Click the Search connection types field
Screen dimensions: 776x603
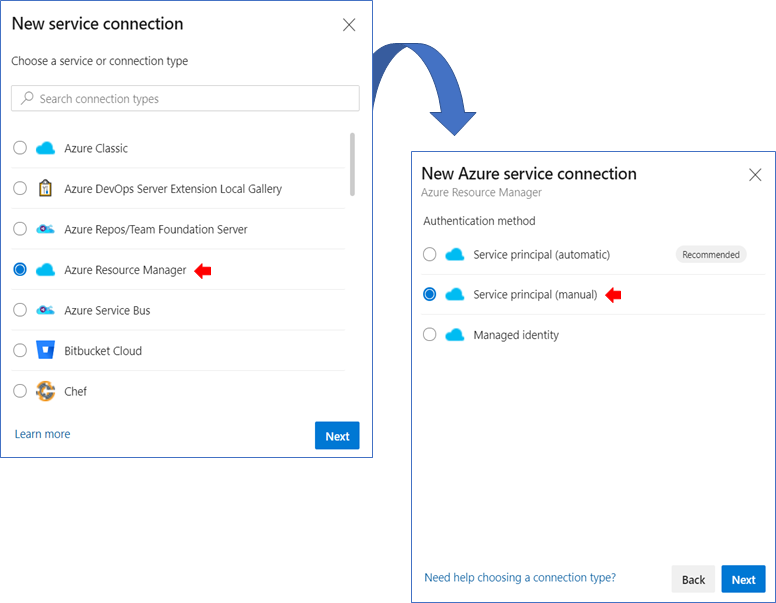(185, 98)
